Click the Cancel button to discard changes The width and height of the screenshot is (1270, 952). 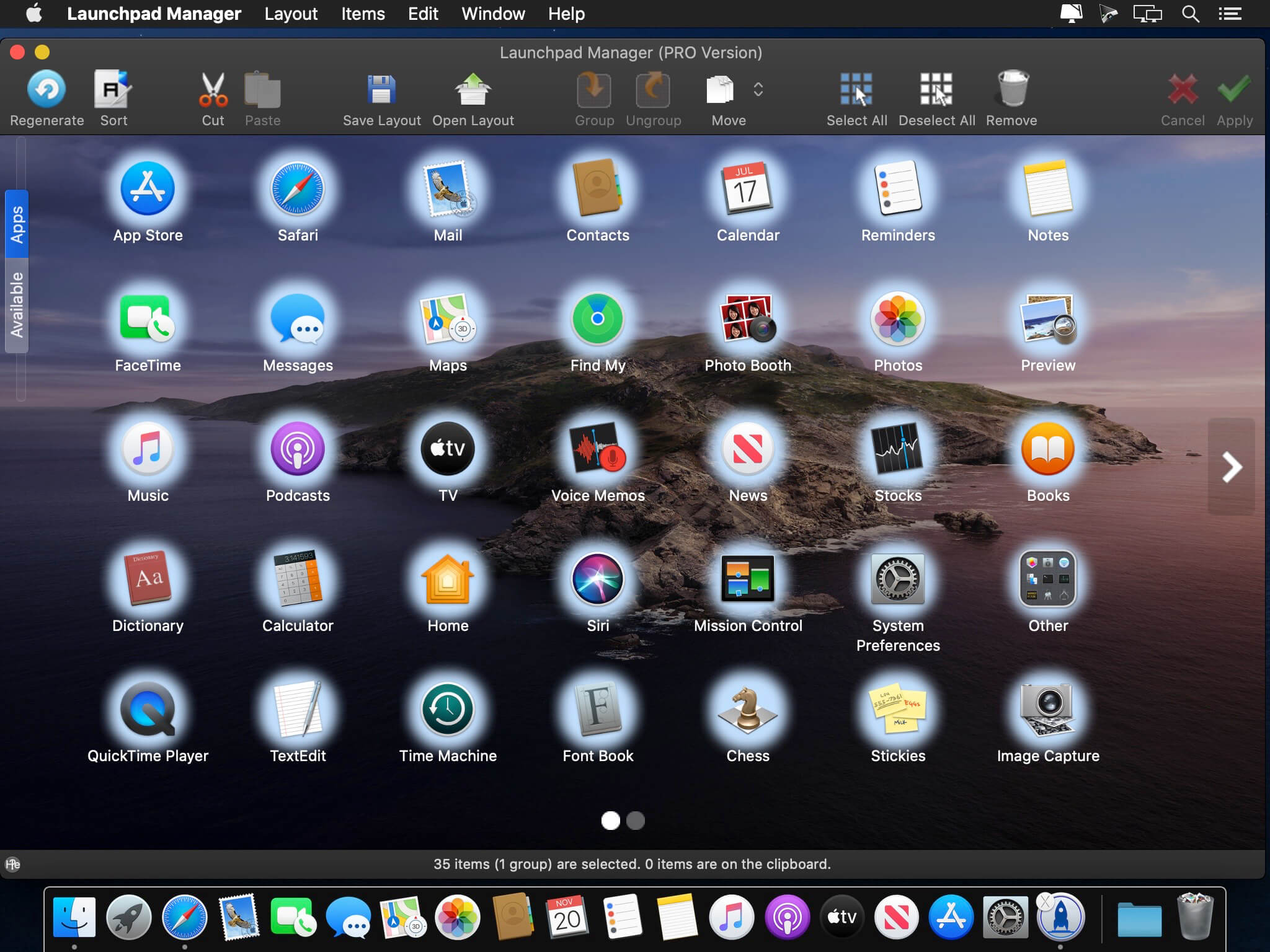point(1183,98)
